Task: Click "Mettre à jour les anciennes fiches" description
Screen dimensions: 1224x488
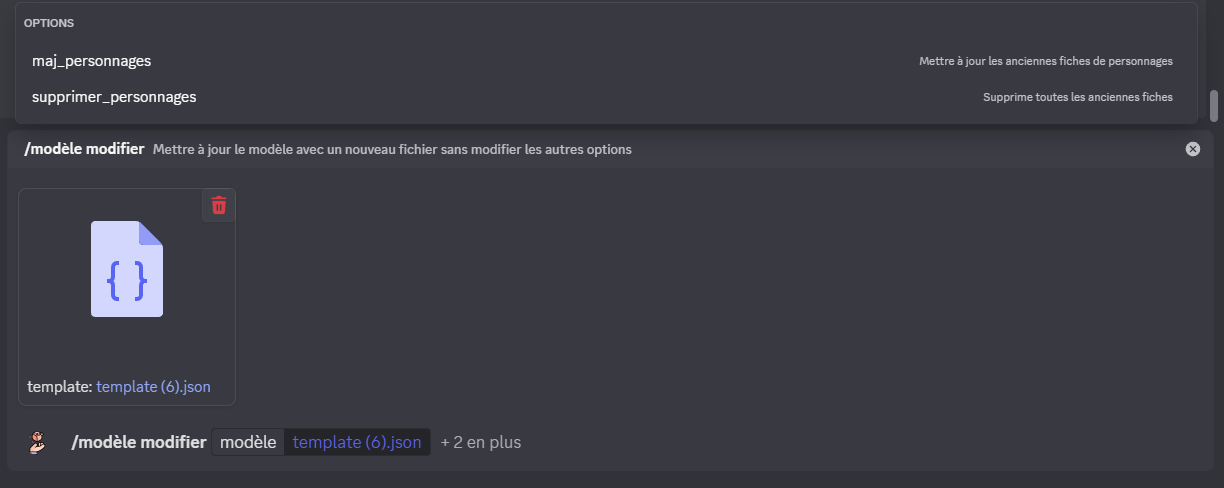Action: [1045, 61]
